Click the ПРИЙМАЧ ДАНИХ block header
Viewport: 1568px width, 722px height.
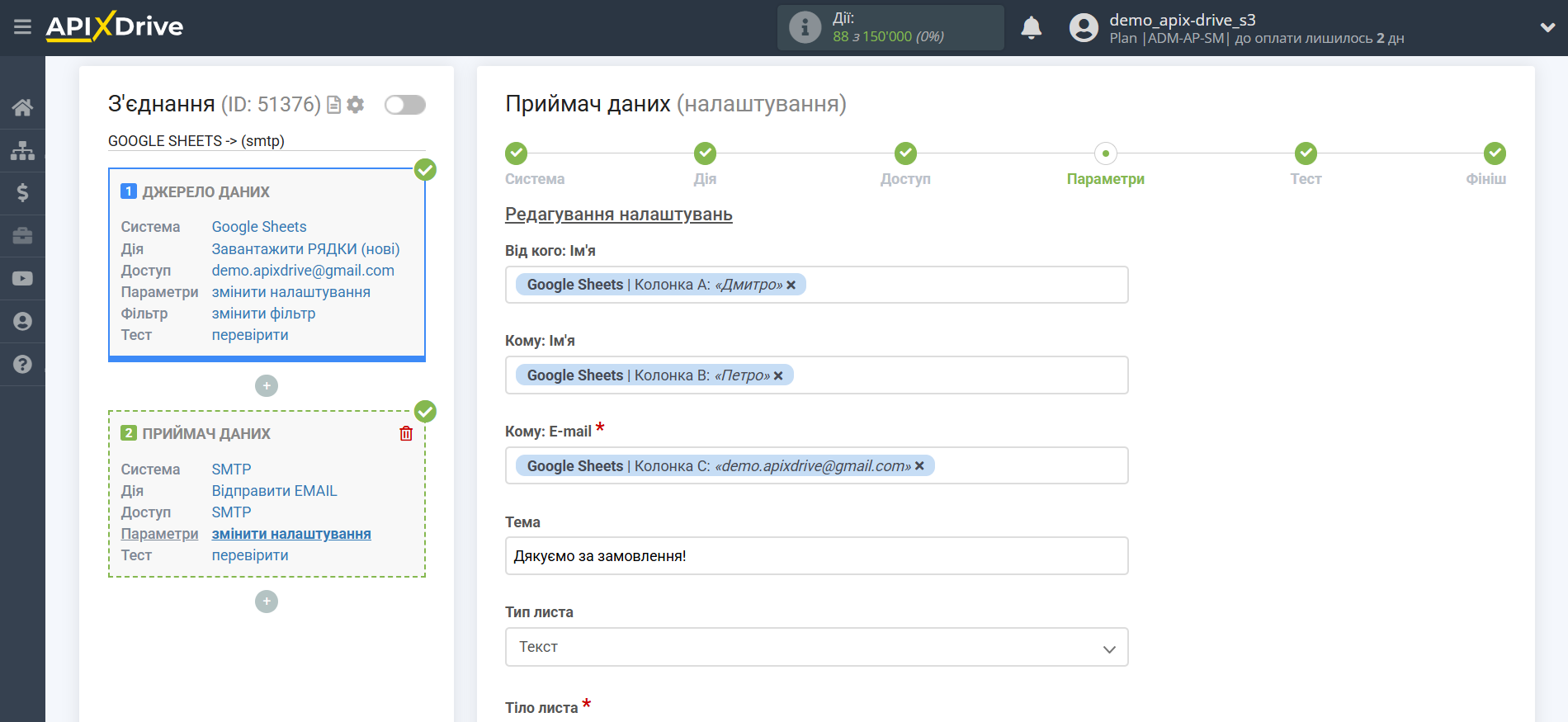click(205, 434)
